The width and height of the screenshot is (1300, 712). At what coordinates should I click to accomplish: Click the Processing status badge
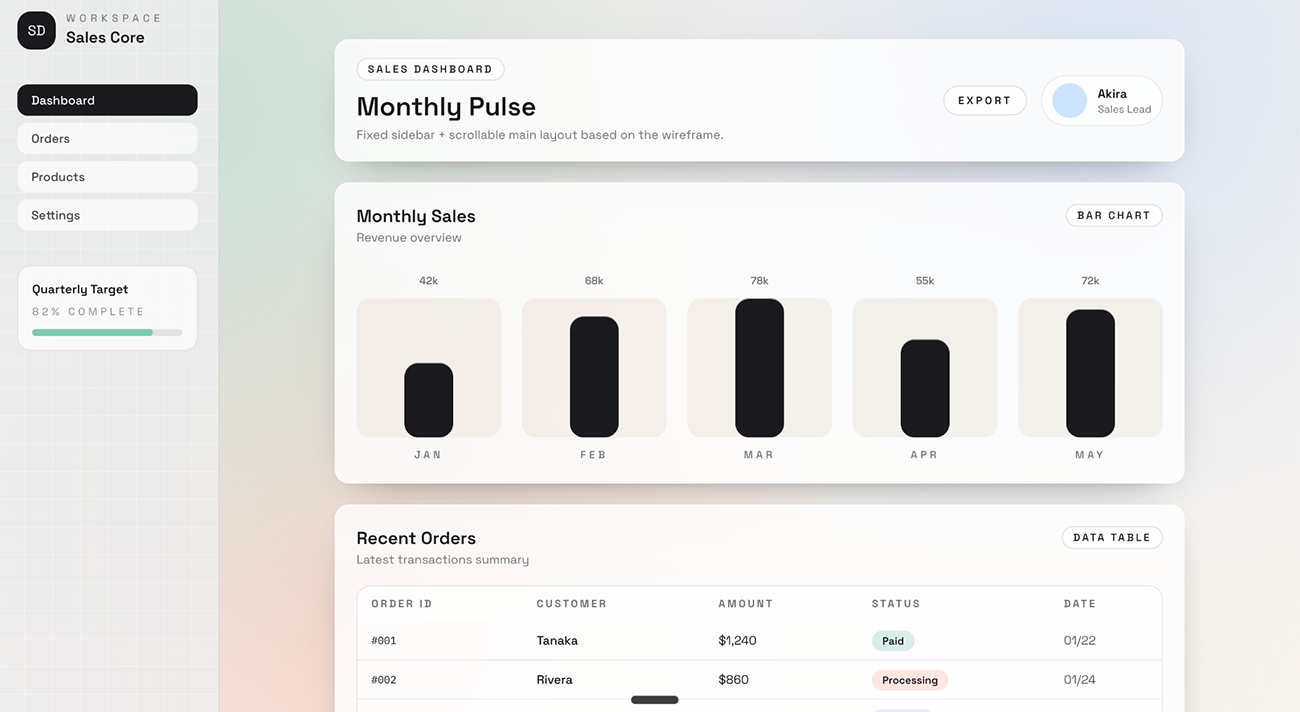click(x=909, y=680)
